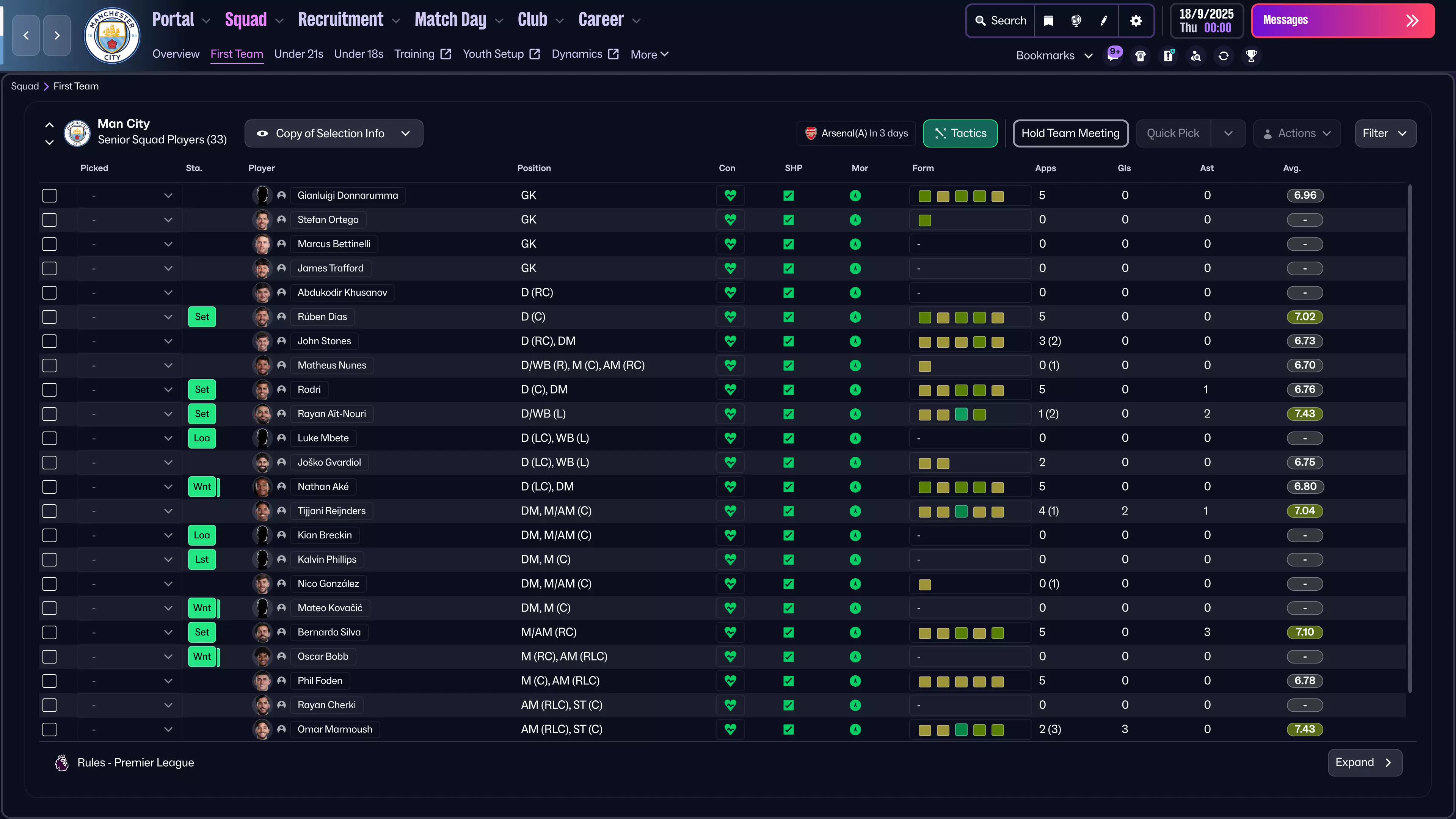This screenshot has height=819, width=1456.
Task: Select Rodri's row checkbox
Action: [x=50, y=389]
